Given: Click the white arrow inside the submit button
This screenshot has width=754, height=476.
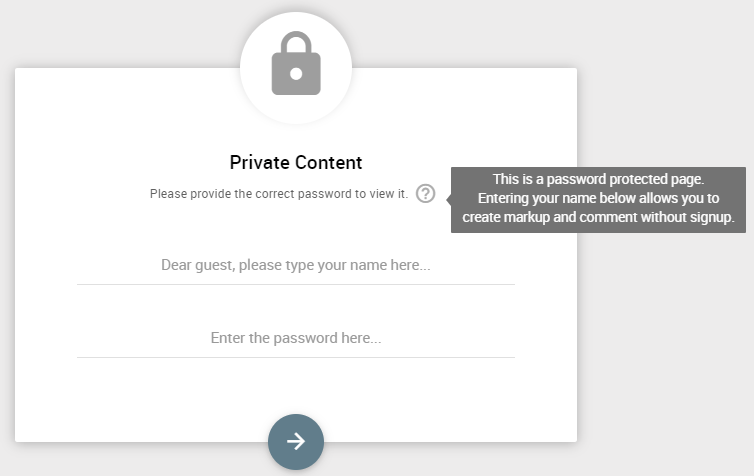Looking at the screenshot, I should [296, 441].
